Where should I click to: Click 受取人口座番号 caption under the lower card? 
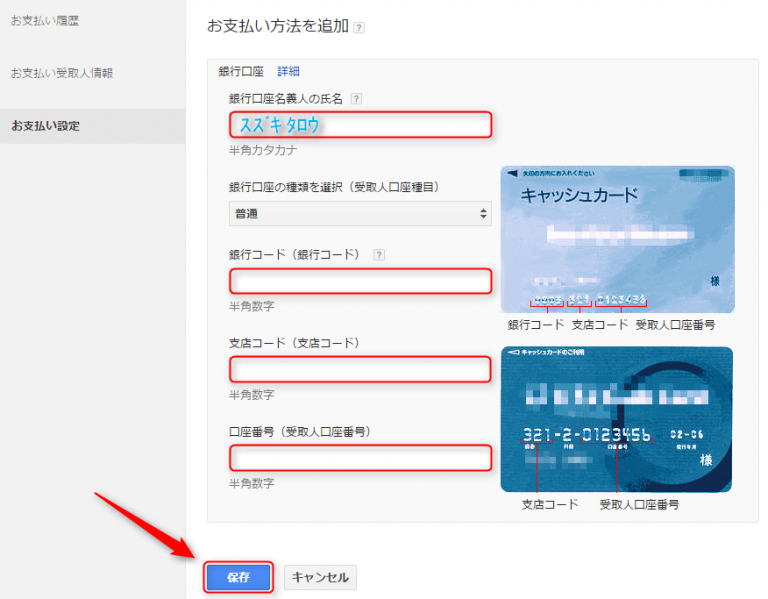pos(639,505)
